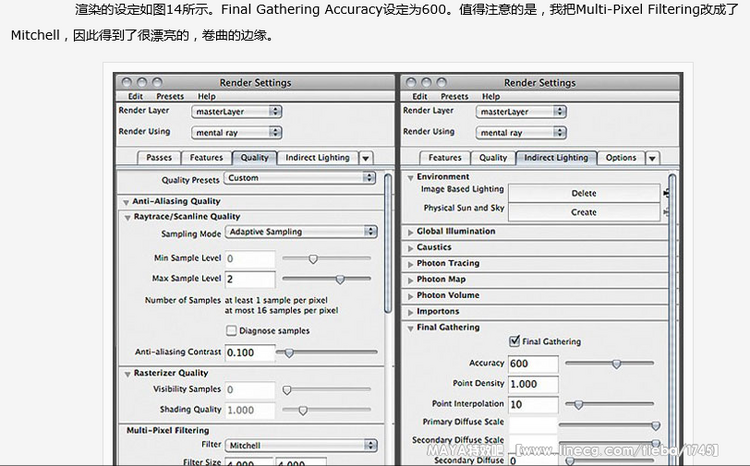Screen dimensions: 750x466
Task: Click connection icon beside Create button
Action: [x=665, y=211]
